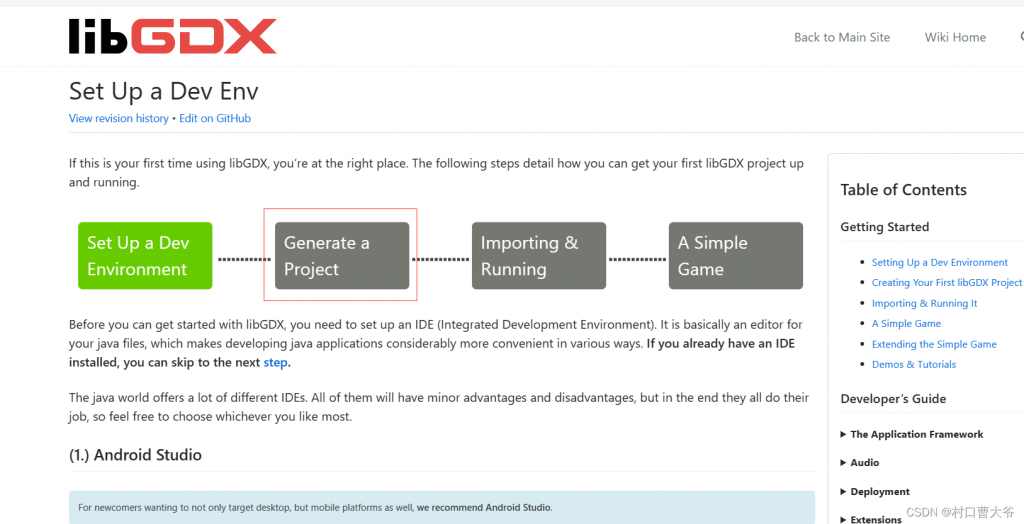Expand the Extensions section

click(875, 519)
